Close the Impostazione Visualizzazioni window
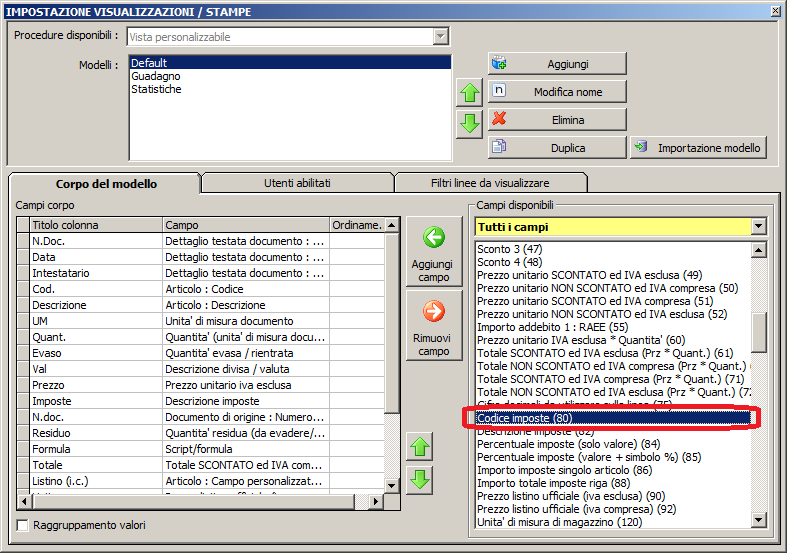The height and width of the screenshot is (553, 787). click(x=775, y=11)
